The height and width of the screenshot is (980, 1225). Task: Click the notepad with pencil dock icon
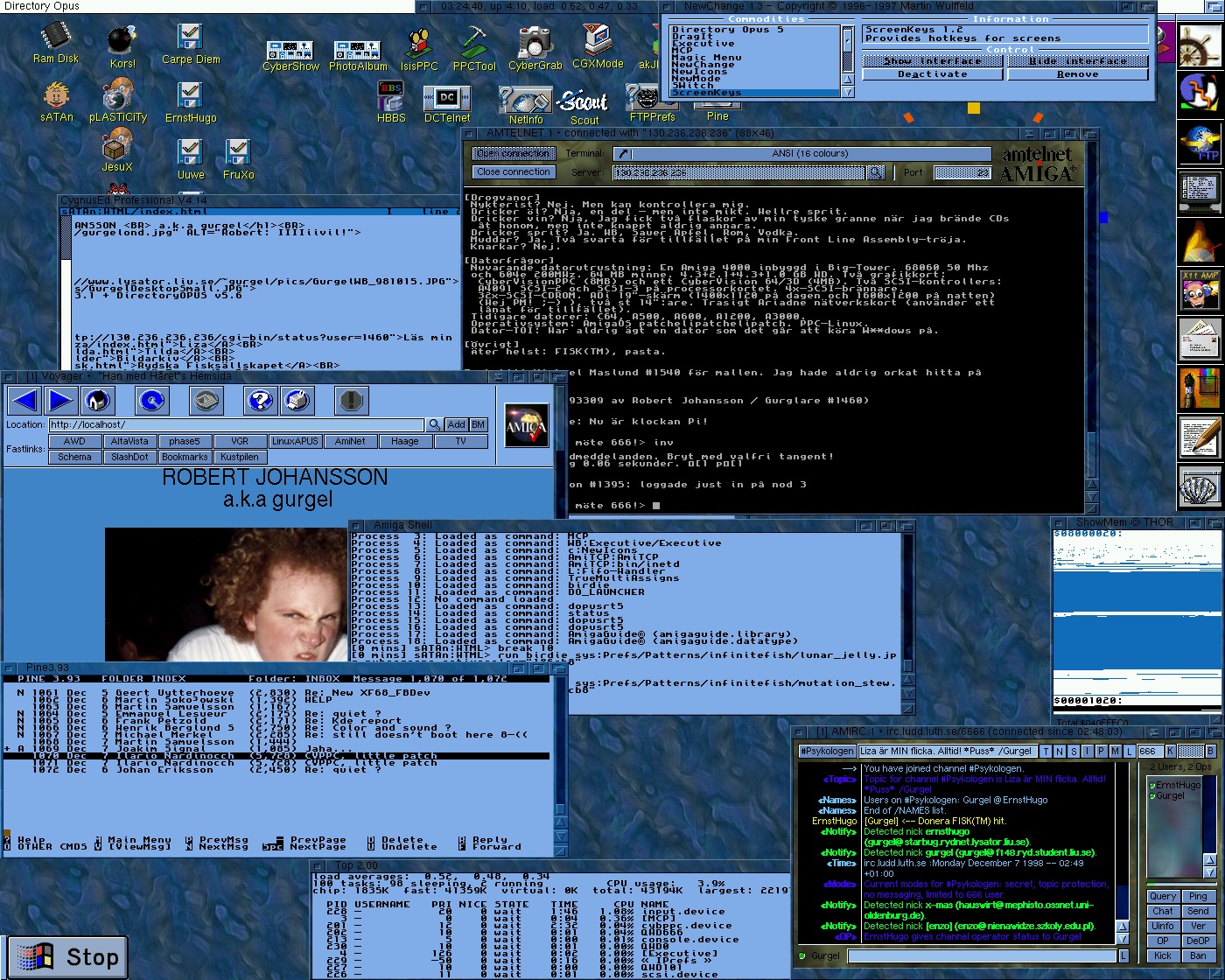(1198, 437)
